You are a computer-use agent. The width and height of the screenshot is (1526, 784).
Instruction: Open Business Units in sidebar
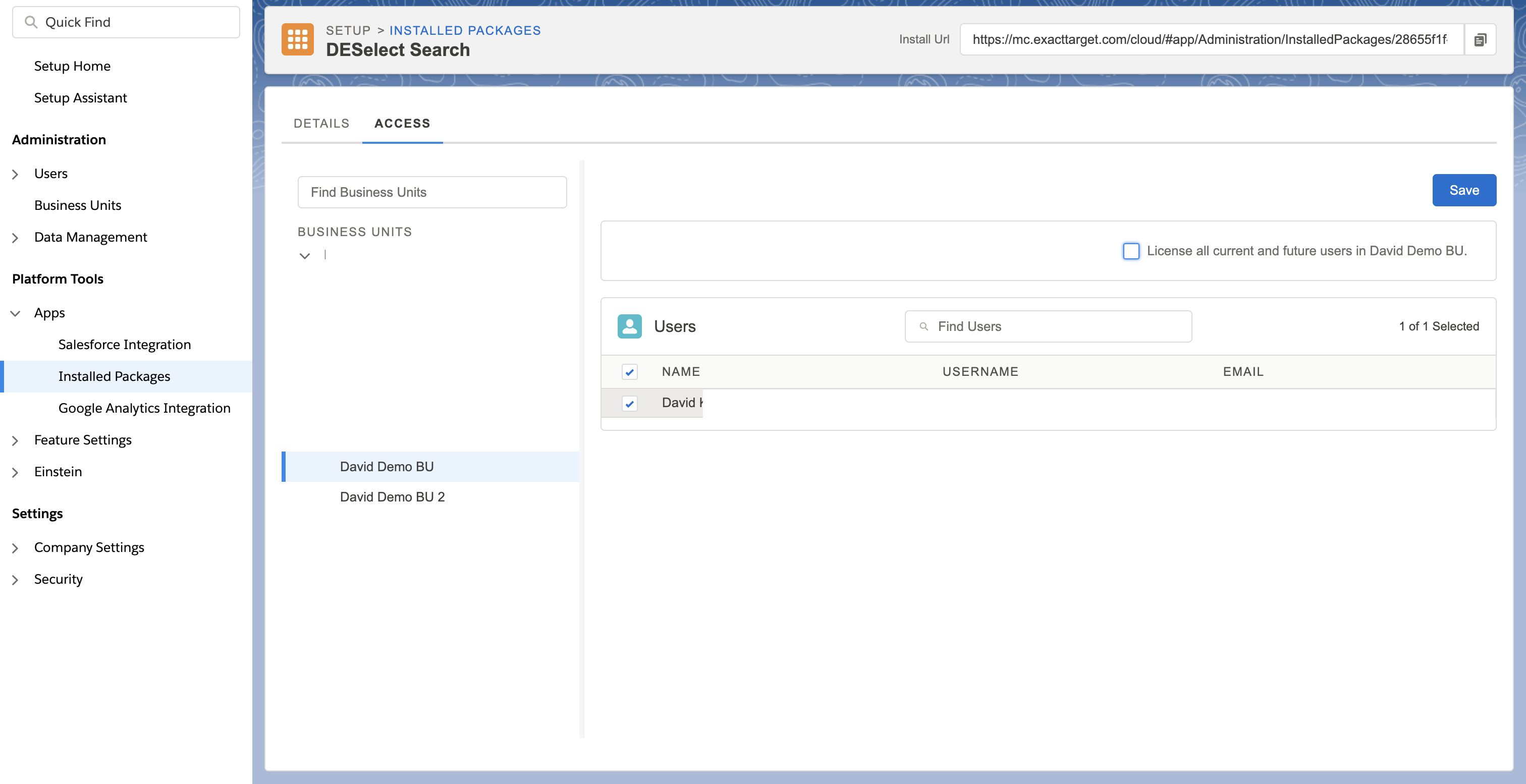coord(78,205)
